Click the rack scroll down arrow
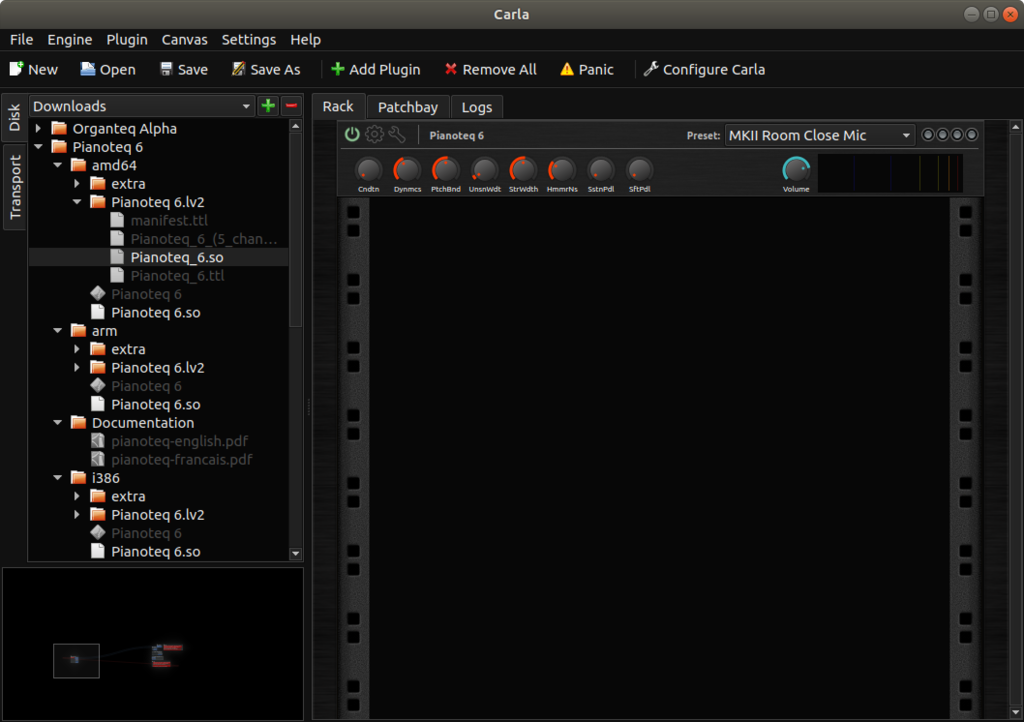 (1016, 712)
